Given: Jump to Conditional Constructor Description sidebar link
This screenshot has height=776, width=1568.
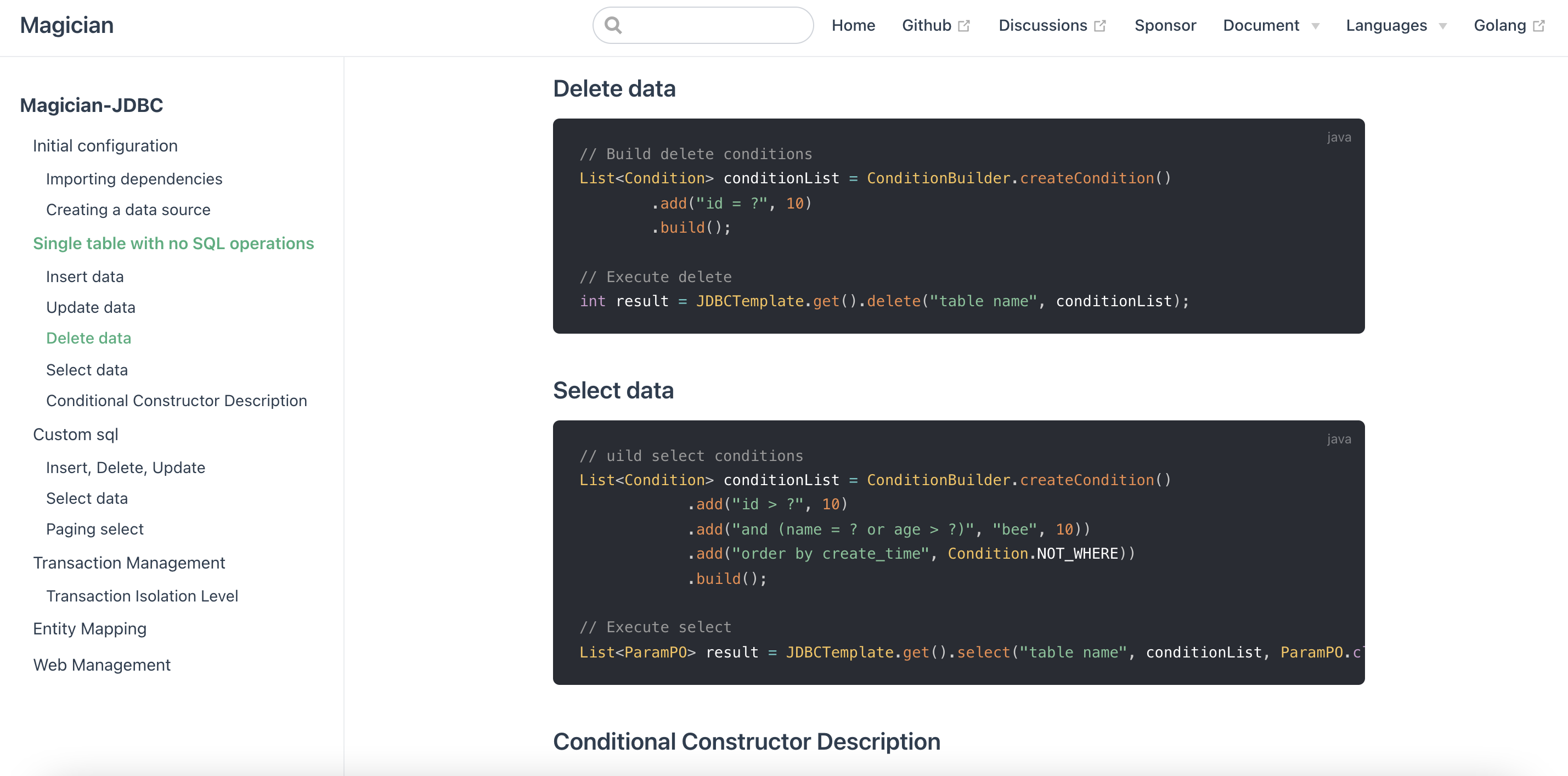Looking at the screenshot, I should tap(176, 400).
